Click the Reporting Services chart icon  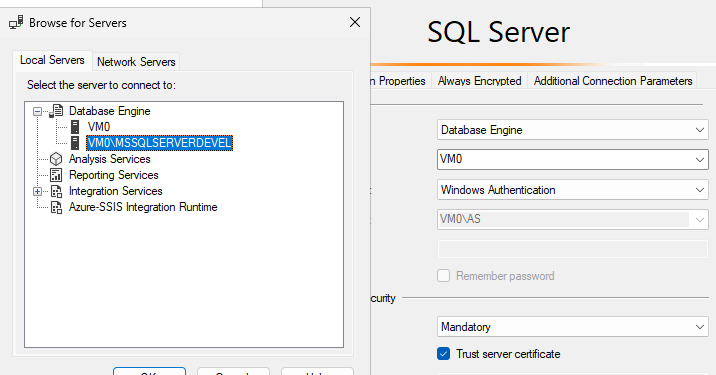[x=56, y=175]
